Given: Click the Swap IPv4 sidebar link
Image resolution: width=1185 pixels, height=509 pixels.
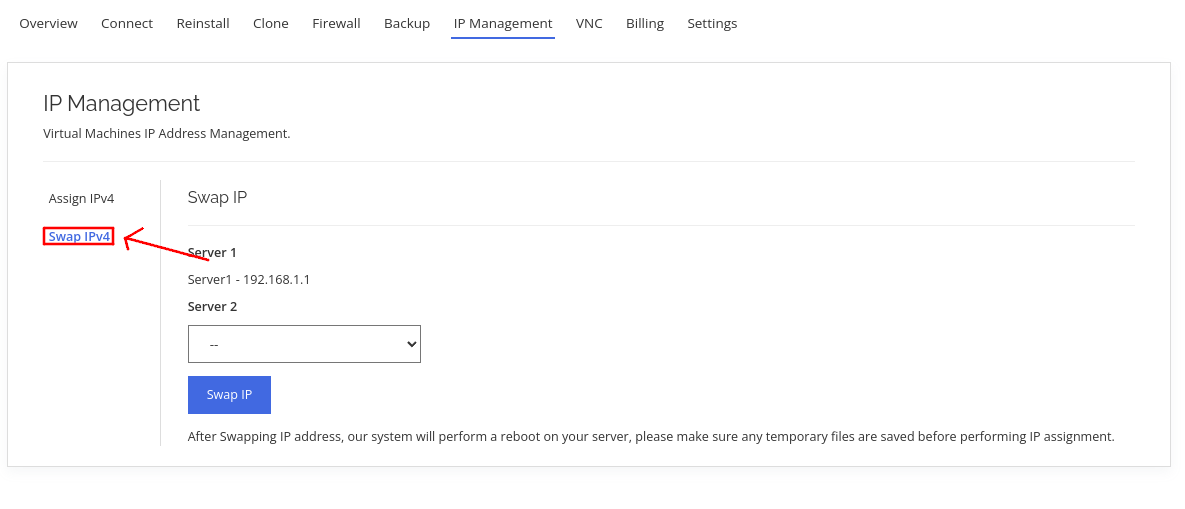Looking at the screenshot, I should click(79, 236).
